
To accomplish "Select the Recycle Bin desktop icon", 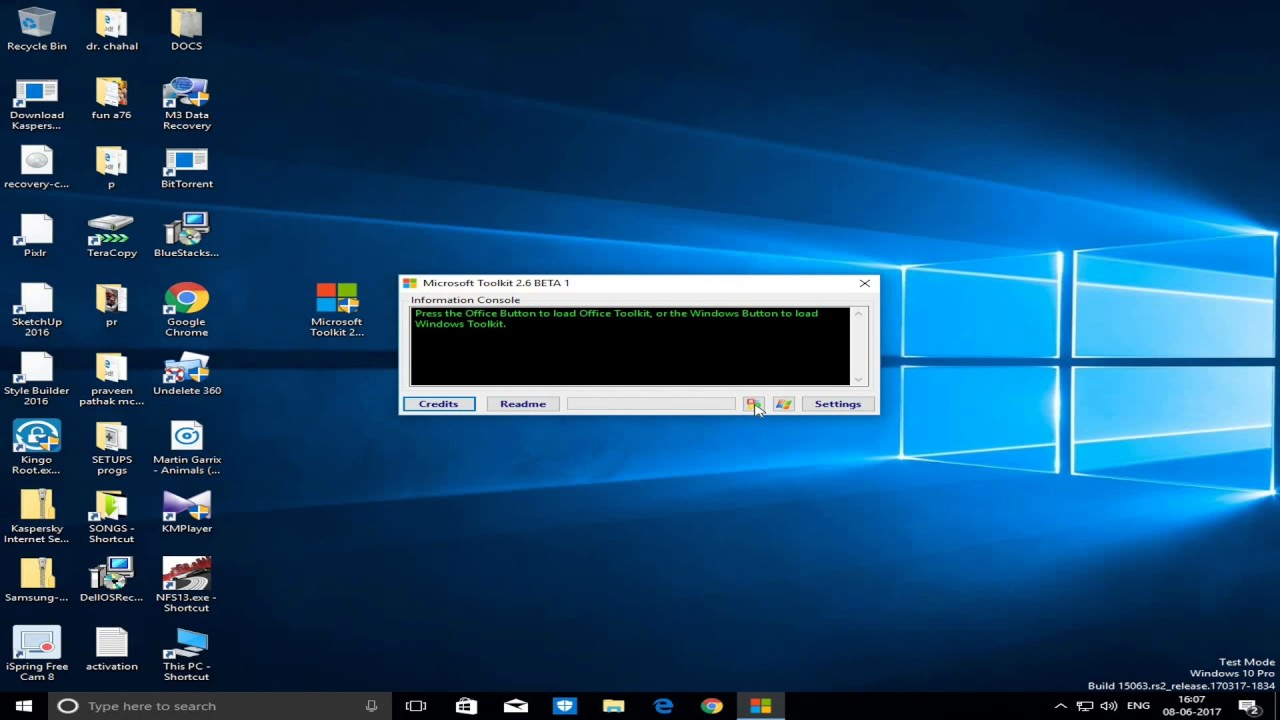I will coord(37,29).
